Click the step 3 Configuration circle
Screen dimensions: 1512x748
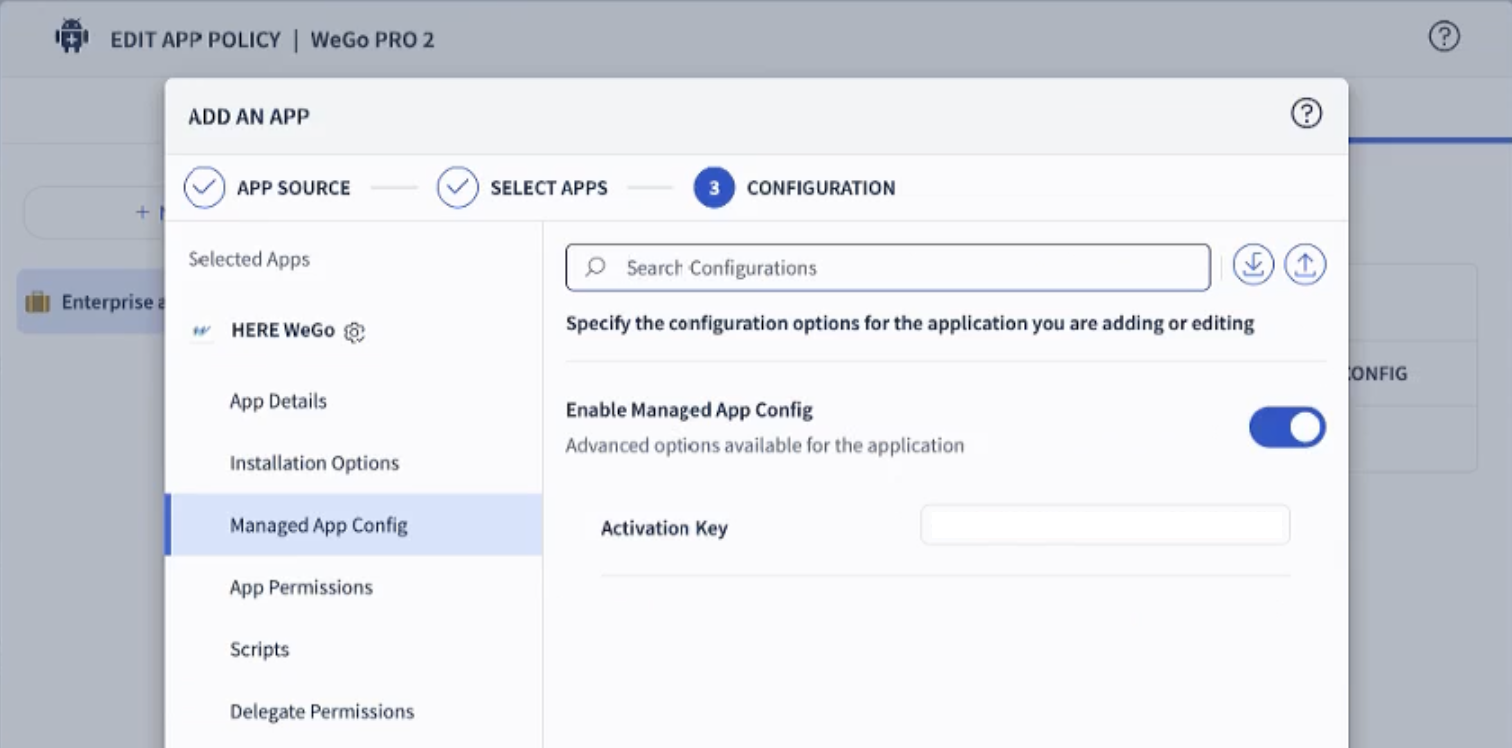click(714, 188)
